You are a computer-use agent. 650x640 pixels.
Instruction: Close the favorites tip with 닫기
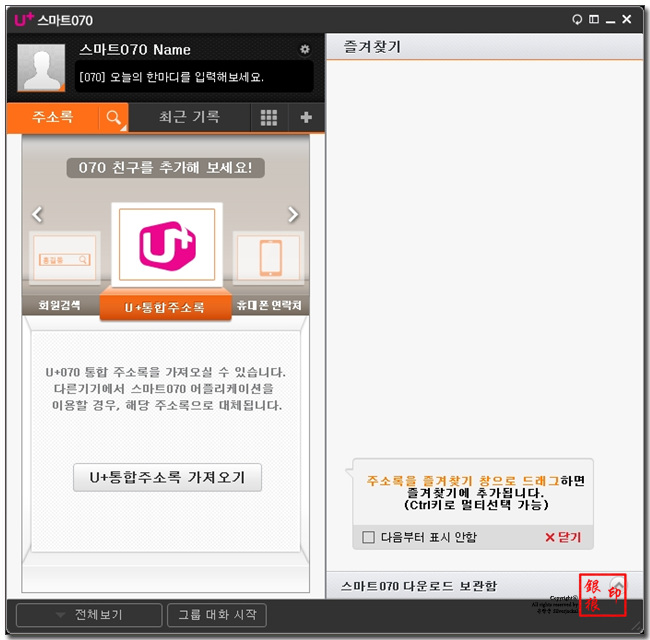[x=563, y=537]
